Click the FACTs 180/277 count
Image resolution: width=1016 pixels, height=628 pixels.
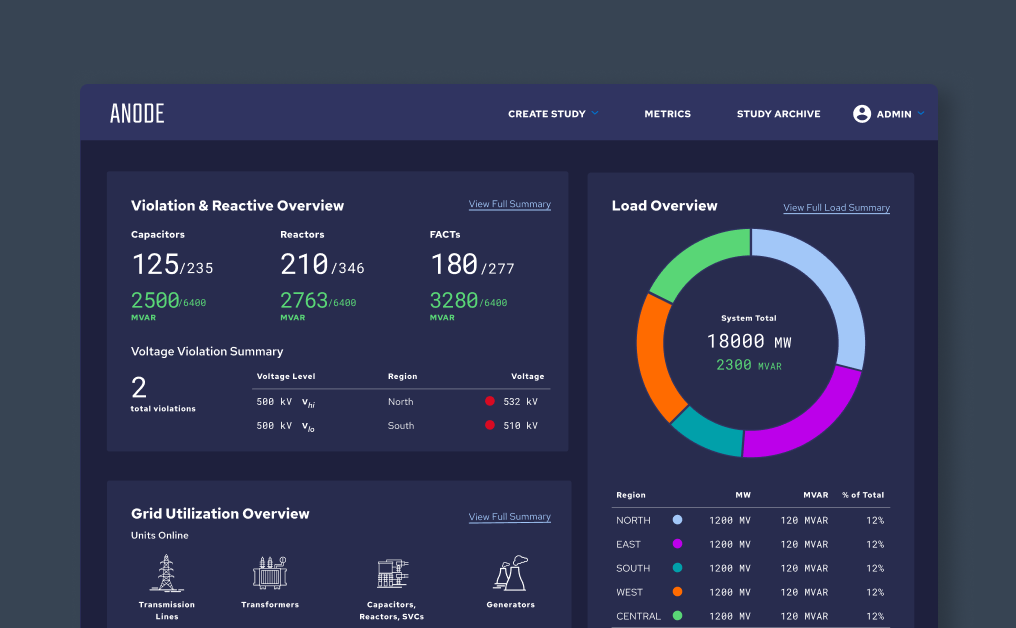(x=472, y=264)
